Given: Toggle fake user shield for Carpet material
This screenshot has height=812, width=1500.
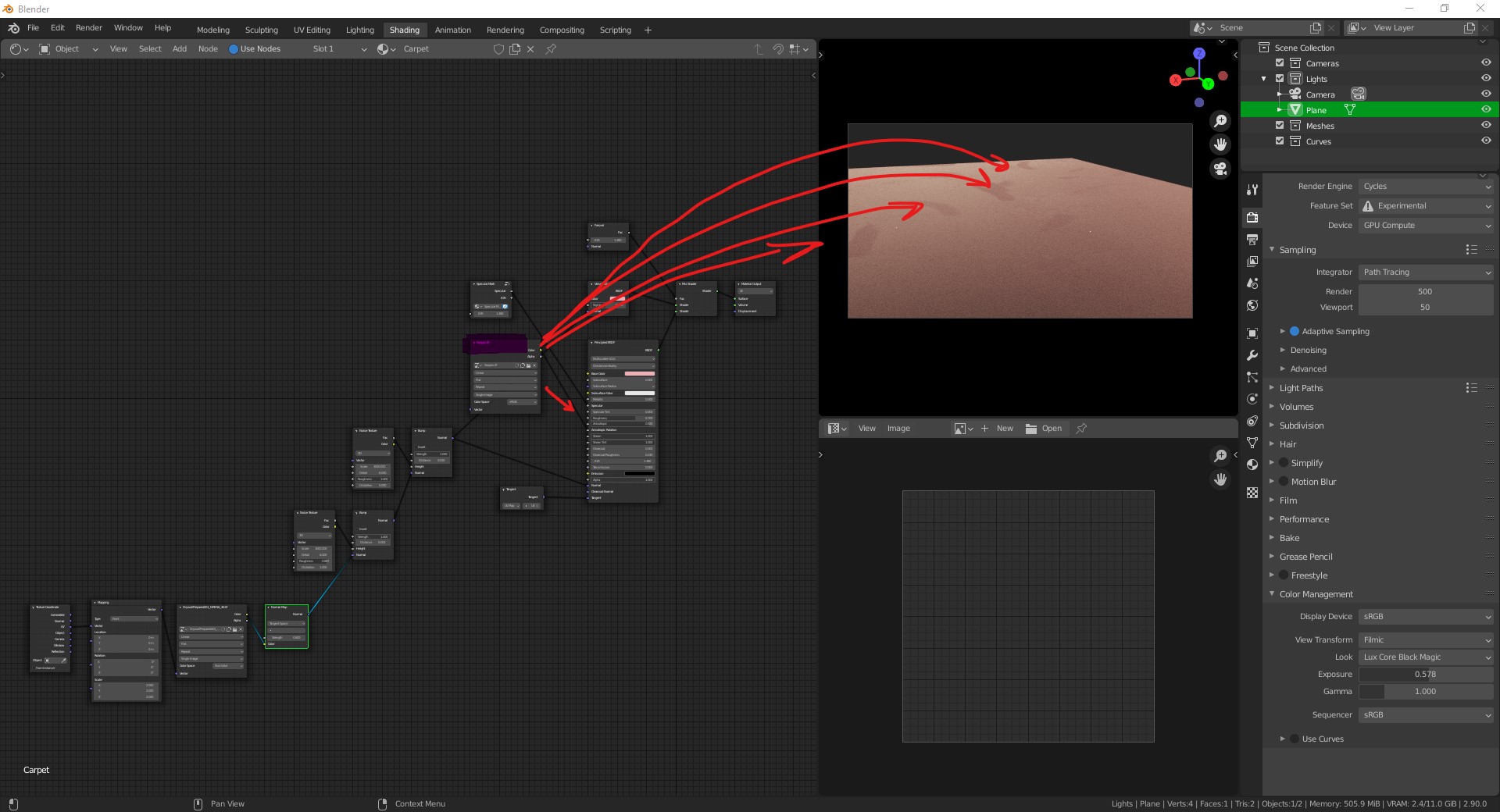Looking at the screenshot, I should click(x=498, y=49).
